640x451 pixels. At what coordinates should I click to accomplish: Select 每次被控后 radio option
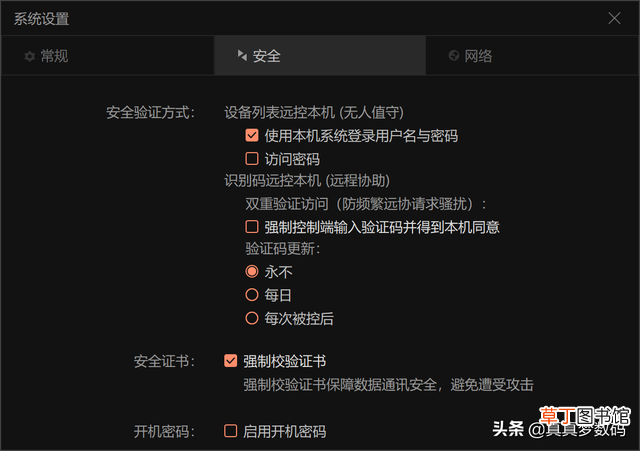click(252, 318)
